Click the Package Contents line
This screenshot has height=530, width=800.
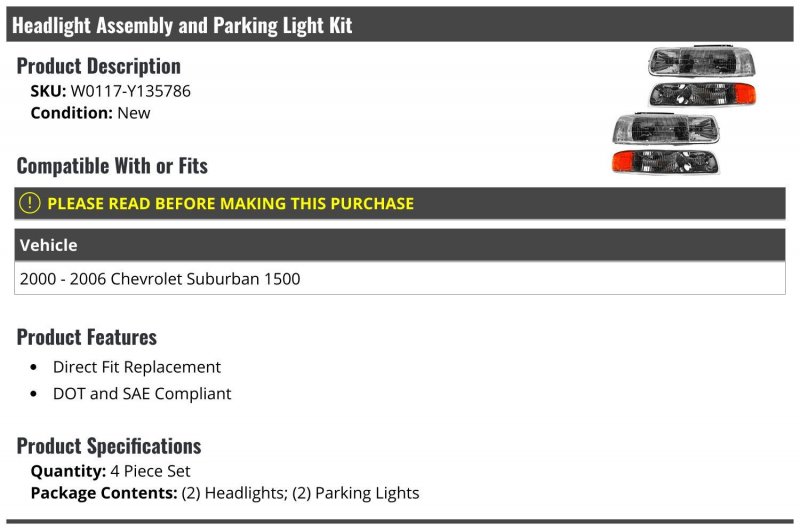click(x=225, y=493)
